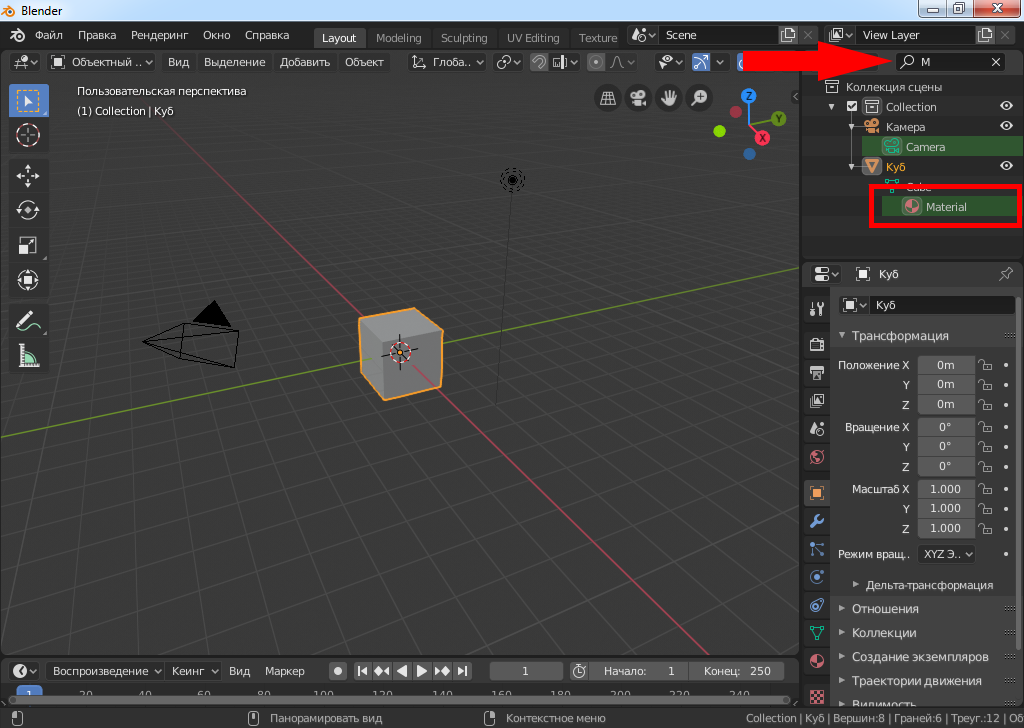The width and height of the screenshot is (1024, 728).
Task: Hide the Куб object with the eye icon
Action: pos(1007,166)
